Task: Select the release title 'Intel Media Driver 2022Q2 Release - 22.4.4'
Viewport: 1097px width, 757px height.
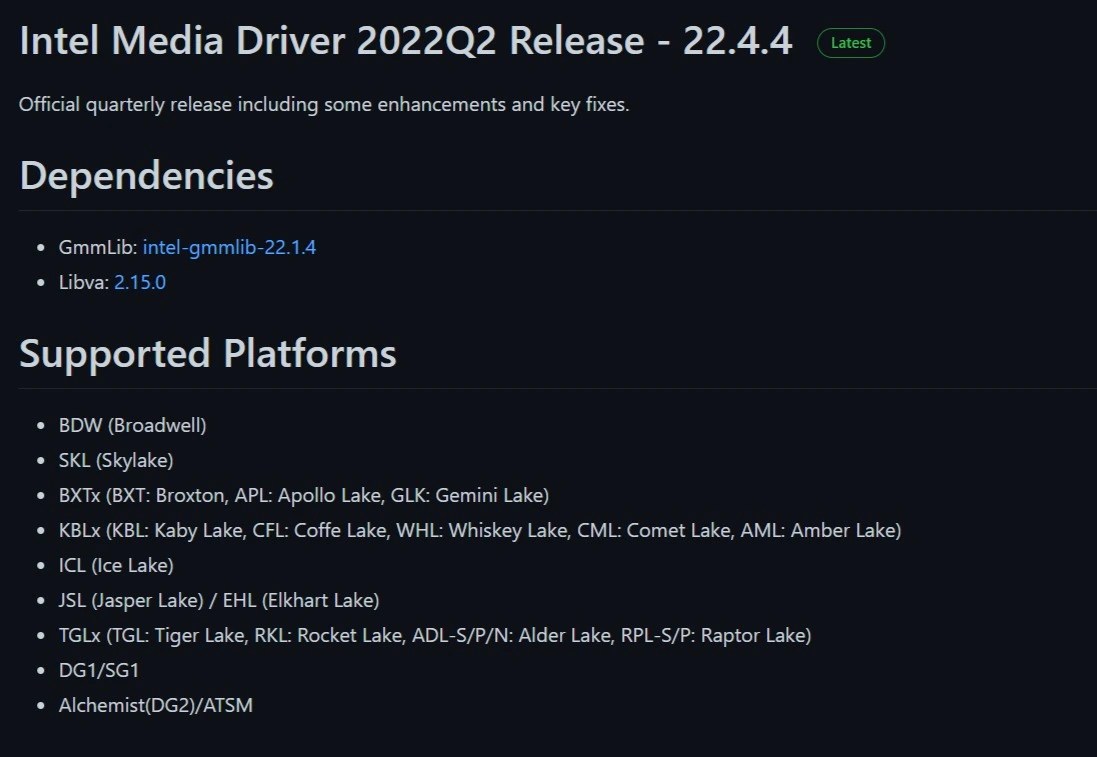Action: coord(406,41)
